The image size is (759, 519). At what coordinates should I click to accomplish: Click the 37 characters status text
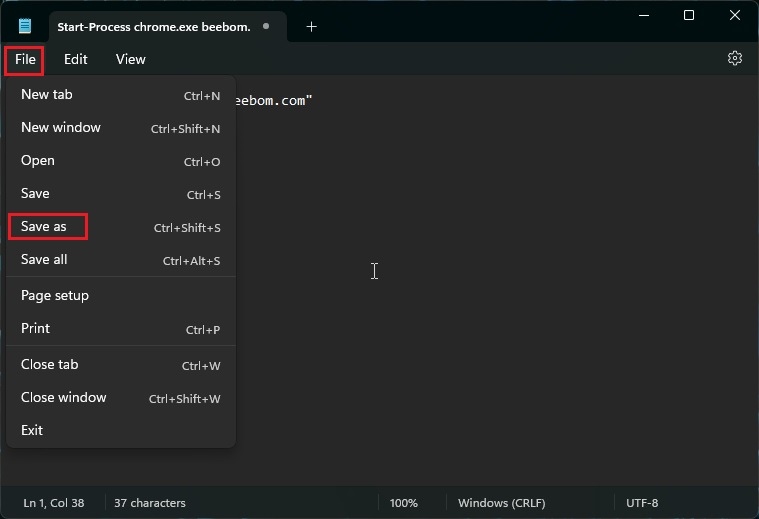click(x=150, y=503)
